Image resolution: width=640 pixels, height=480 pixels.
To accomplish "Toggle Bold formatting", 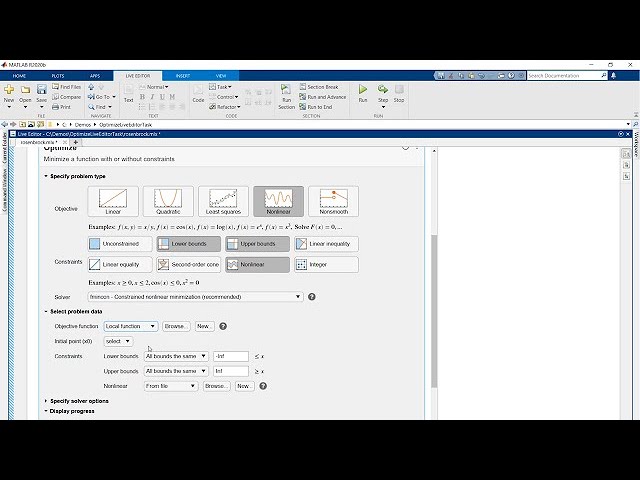I will point(142,97).
